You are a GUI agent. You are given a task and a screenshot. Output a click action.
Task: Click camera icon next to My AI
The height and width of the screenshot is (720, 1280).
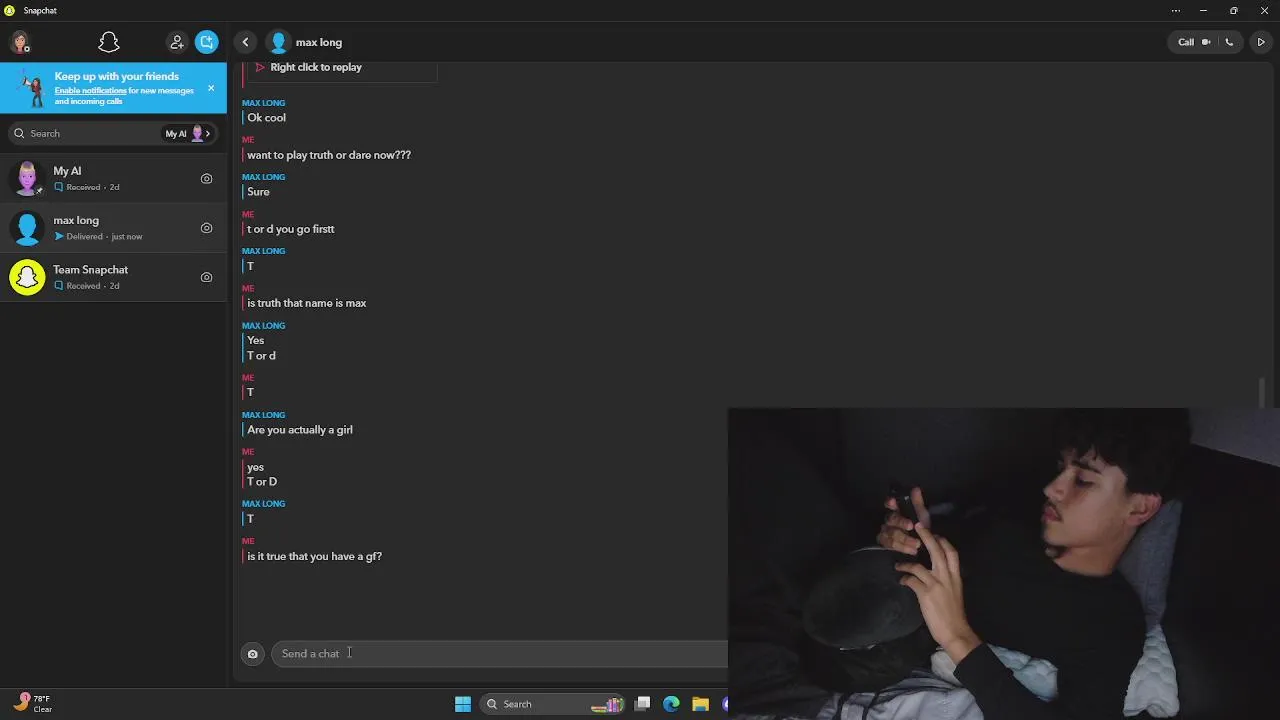[x=206, y=179]
